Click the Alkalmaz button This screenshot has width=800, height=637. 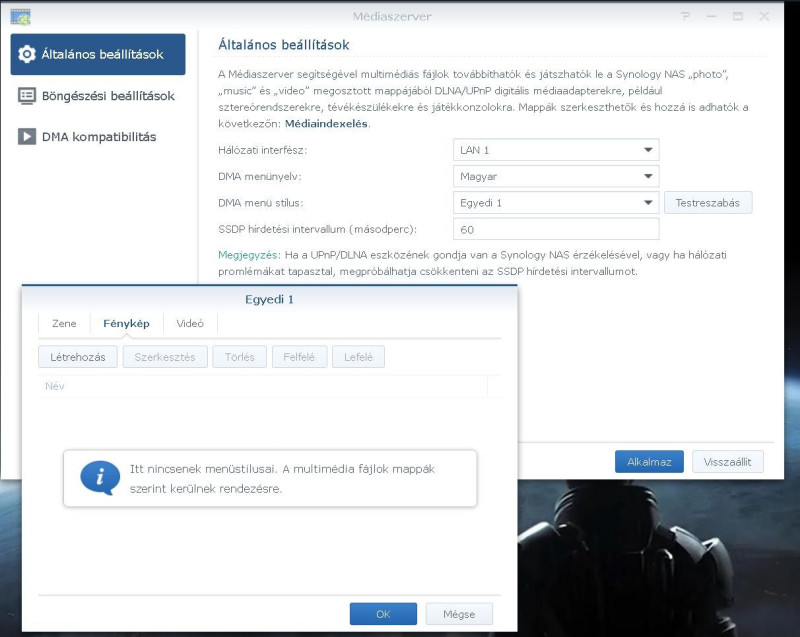tap(649, 462)
